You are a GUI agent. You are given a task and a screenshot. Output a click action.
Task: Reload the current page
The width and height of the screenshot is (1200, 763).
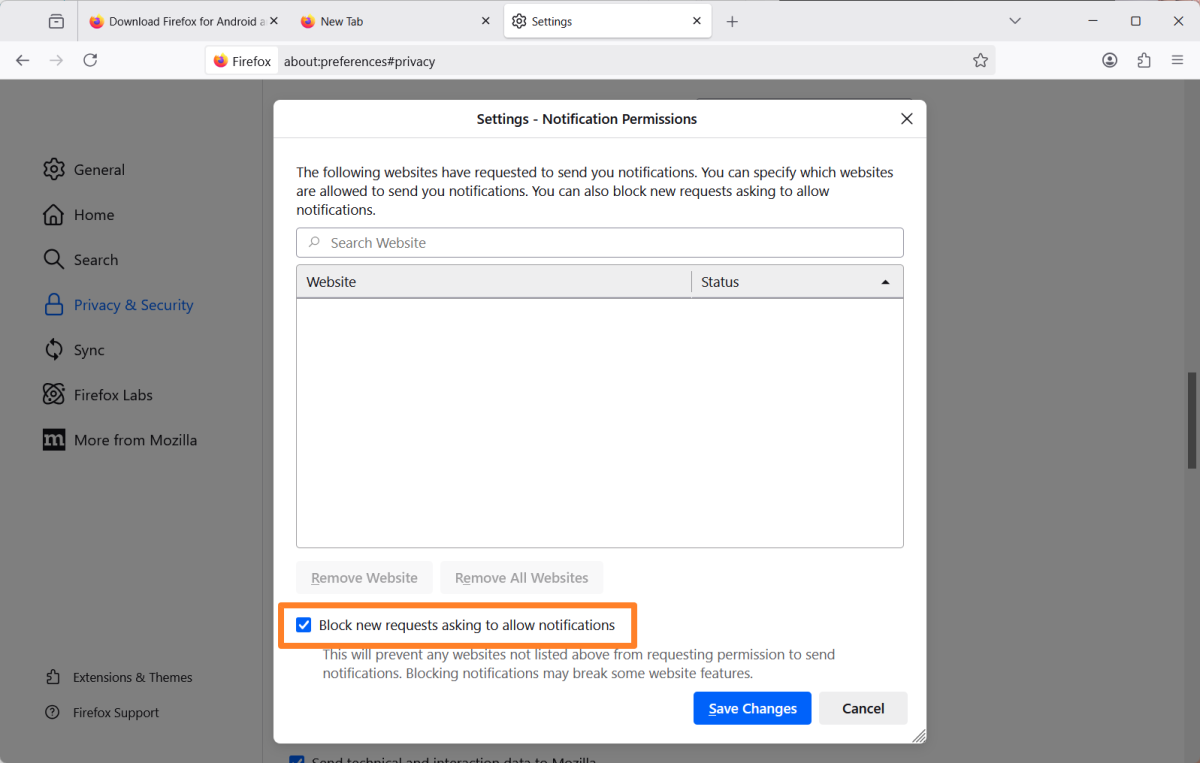point(90,60)
